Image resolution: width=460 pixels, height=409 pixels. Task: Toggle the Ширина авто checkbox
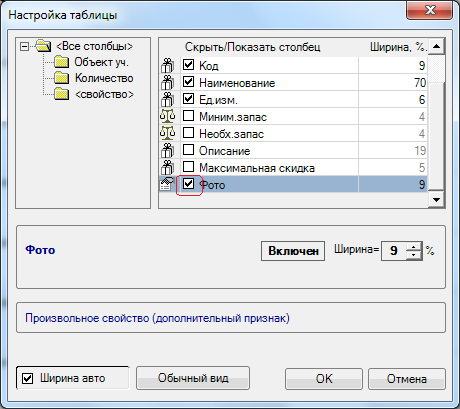(27, 378)
